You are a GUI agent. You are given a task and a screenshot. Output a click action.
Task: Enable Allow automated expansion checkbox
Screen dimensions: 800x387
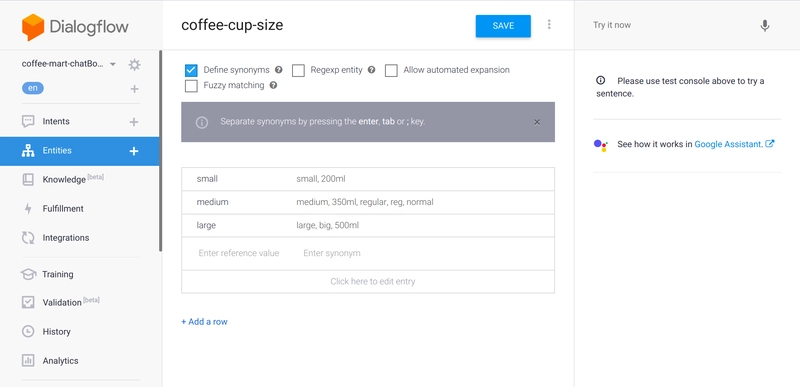(391, 70)
